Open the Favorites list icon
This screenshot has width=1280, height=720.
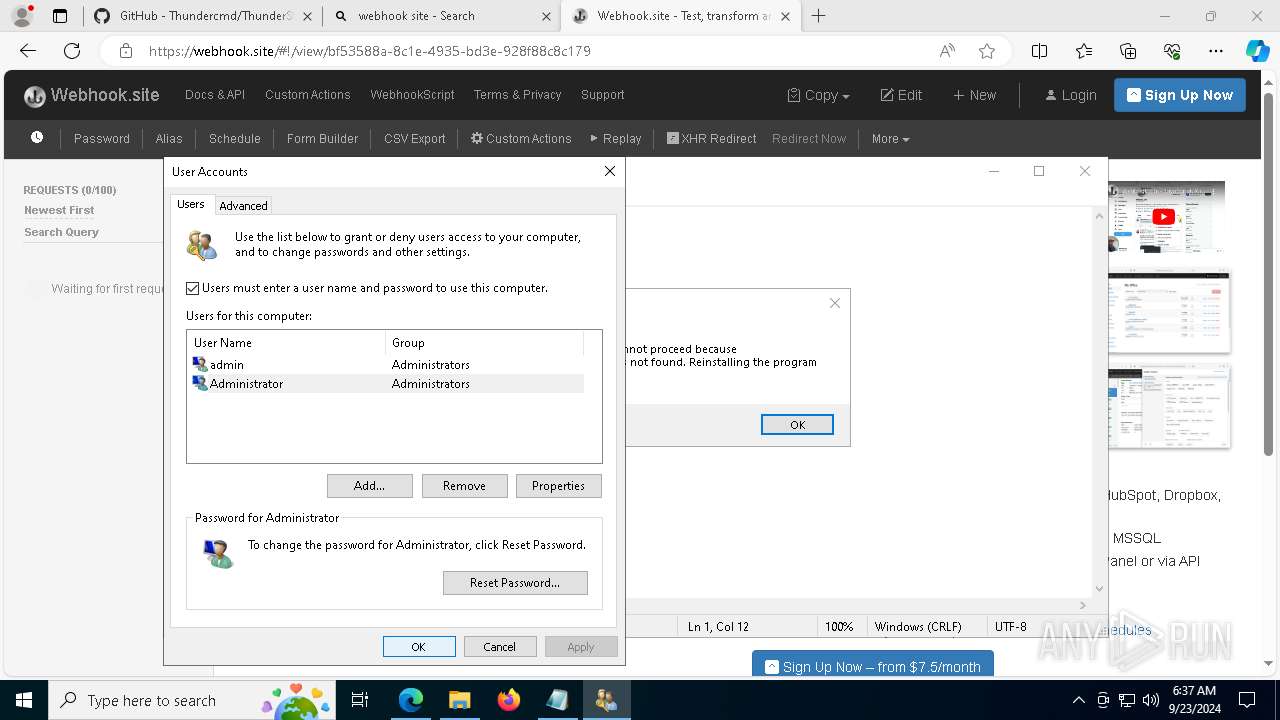pyautogui.click(x=1084, y=51)
